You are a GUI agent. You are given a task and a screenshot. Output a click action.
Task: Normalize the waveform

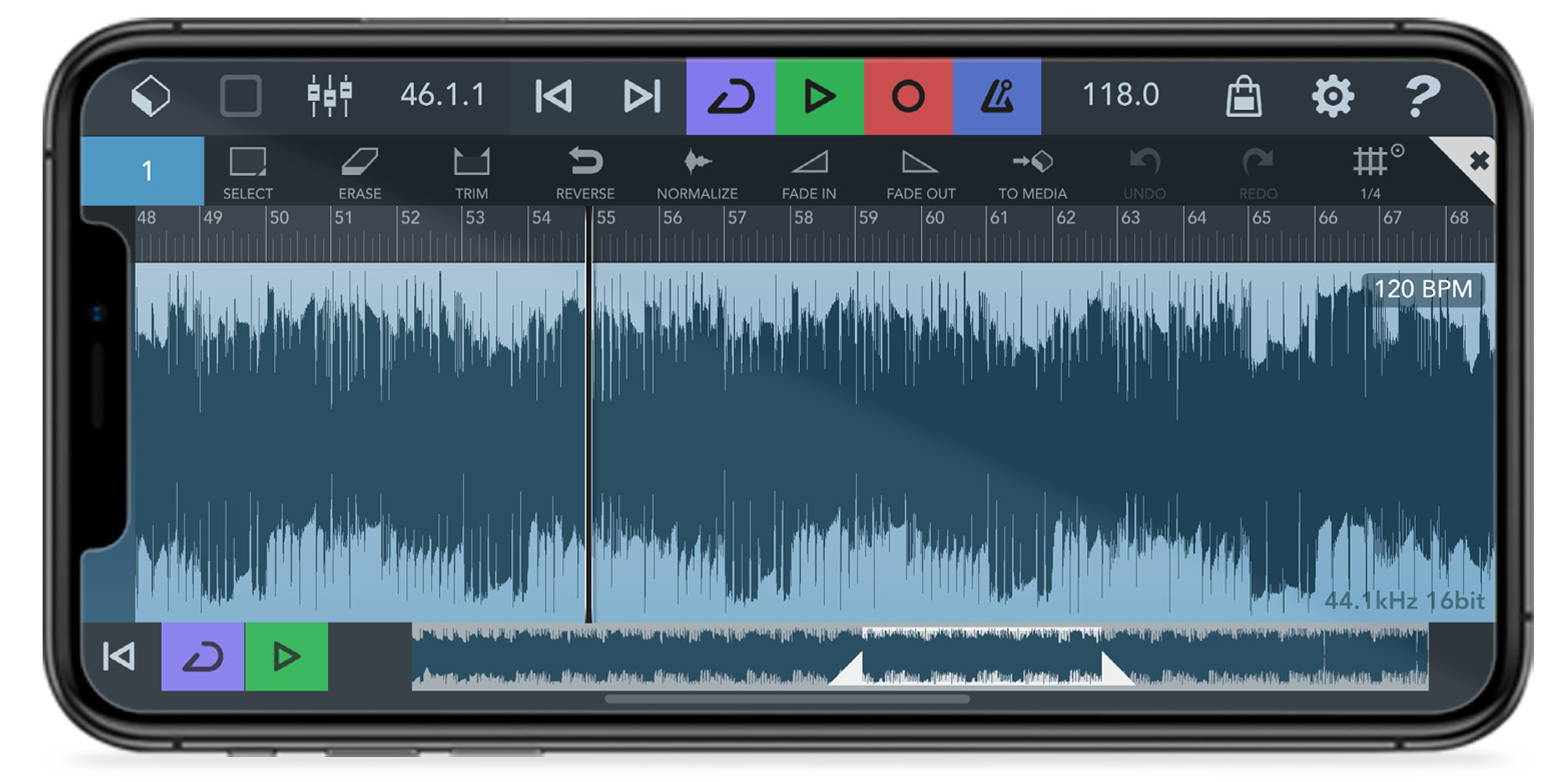pyautogui.click(x=697, y=171)
